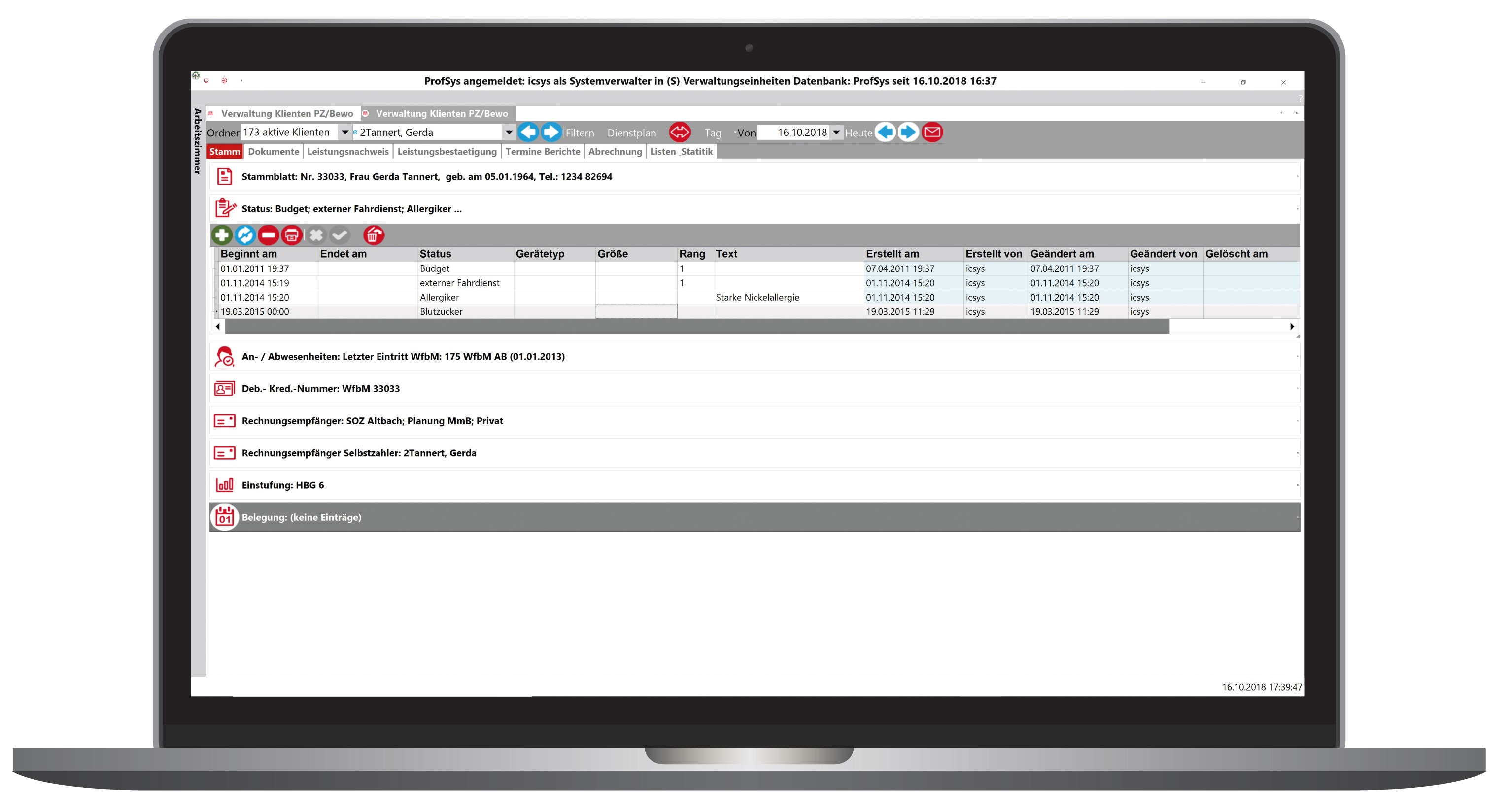Image resolution: width=1512 pixels, height=803 pixels.
Task: Click the scrollbar left arrow of status table
Action: (218, 327)
